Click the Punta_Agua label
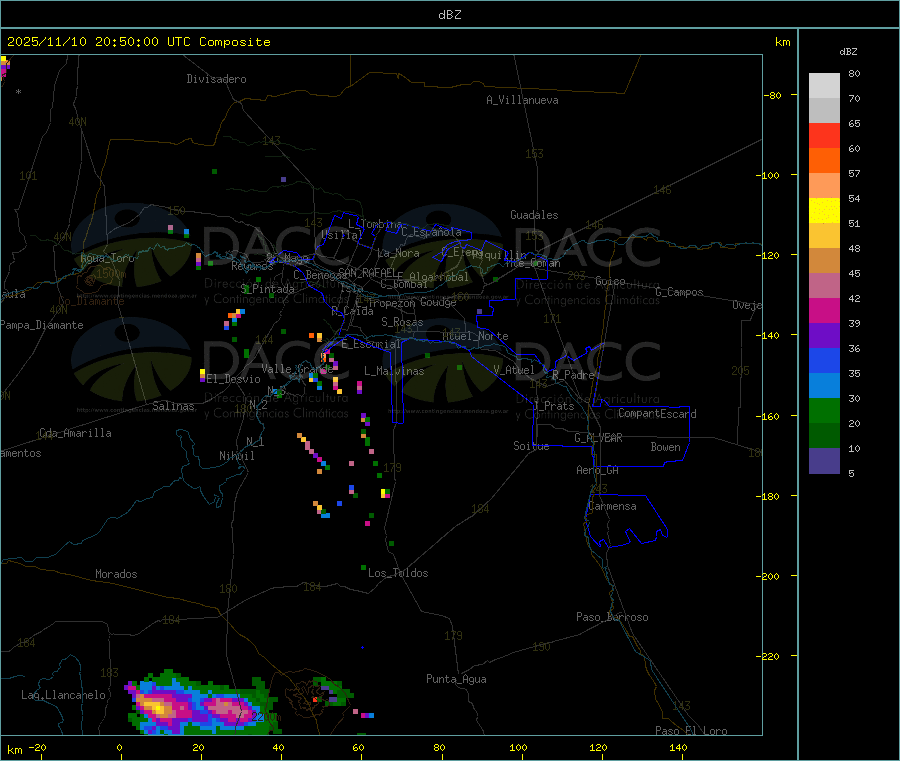The image size is (900, 761). [456, 680]
